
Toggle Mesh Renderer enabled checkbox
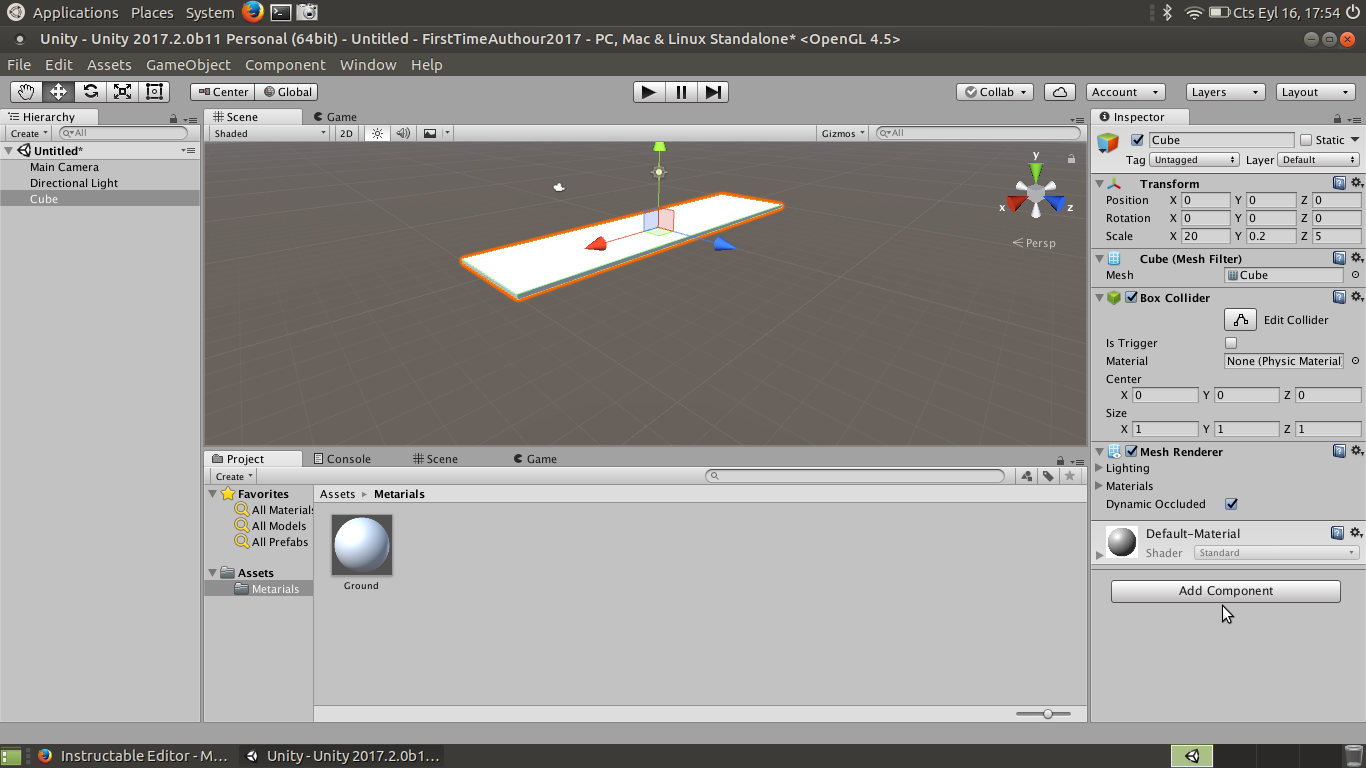pos(1131,451)
